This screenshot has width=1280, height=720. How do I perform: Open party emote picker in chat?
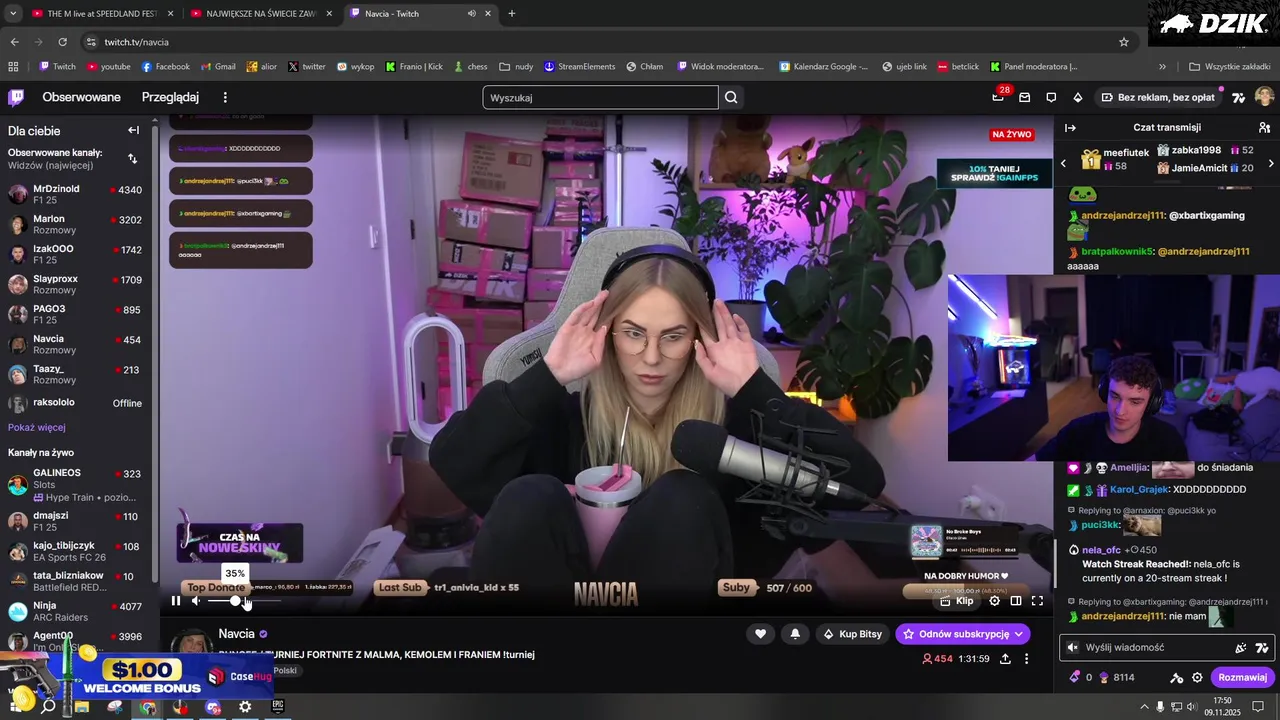coord(1241,647)
